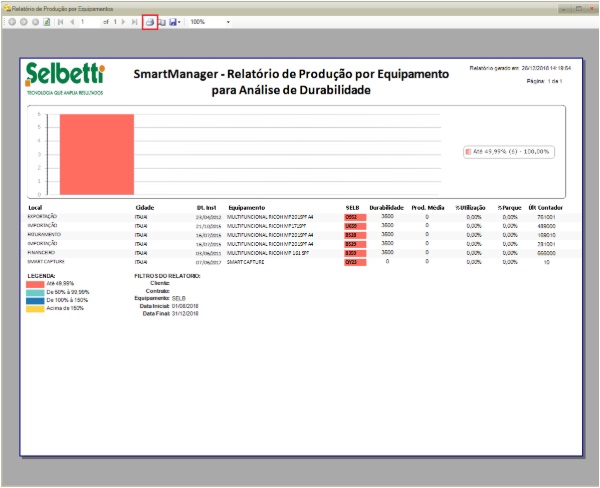The width and height of the screenshot is (600, 488).
Task: Click the Stop rendering icon
Action: [35, 22]
